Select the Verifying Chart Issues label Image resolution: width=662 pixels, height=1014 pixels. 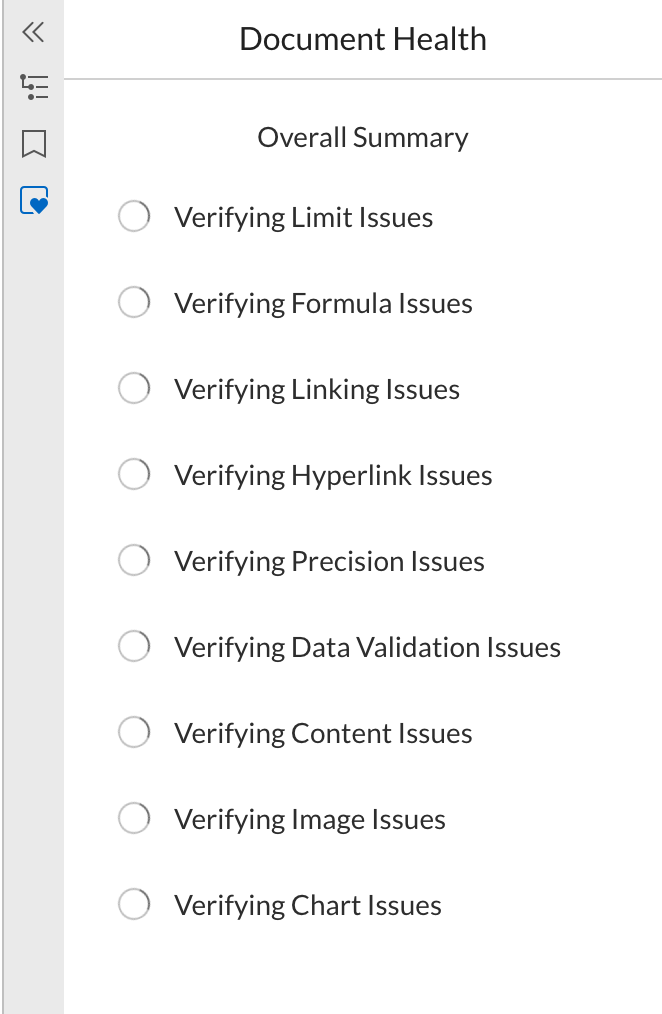[308, 906]
